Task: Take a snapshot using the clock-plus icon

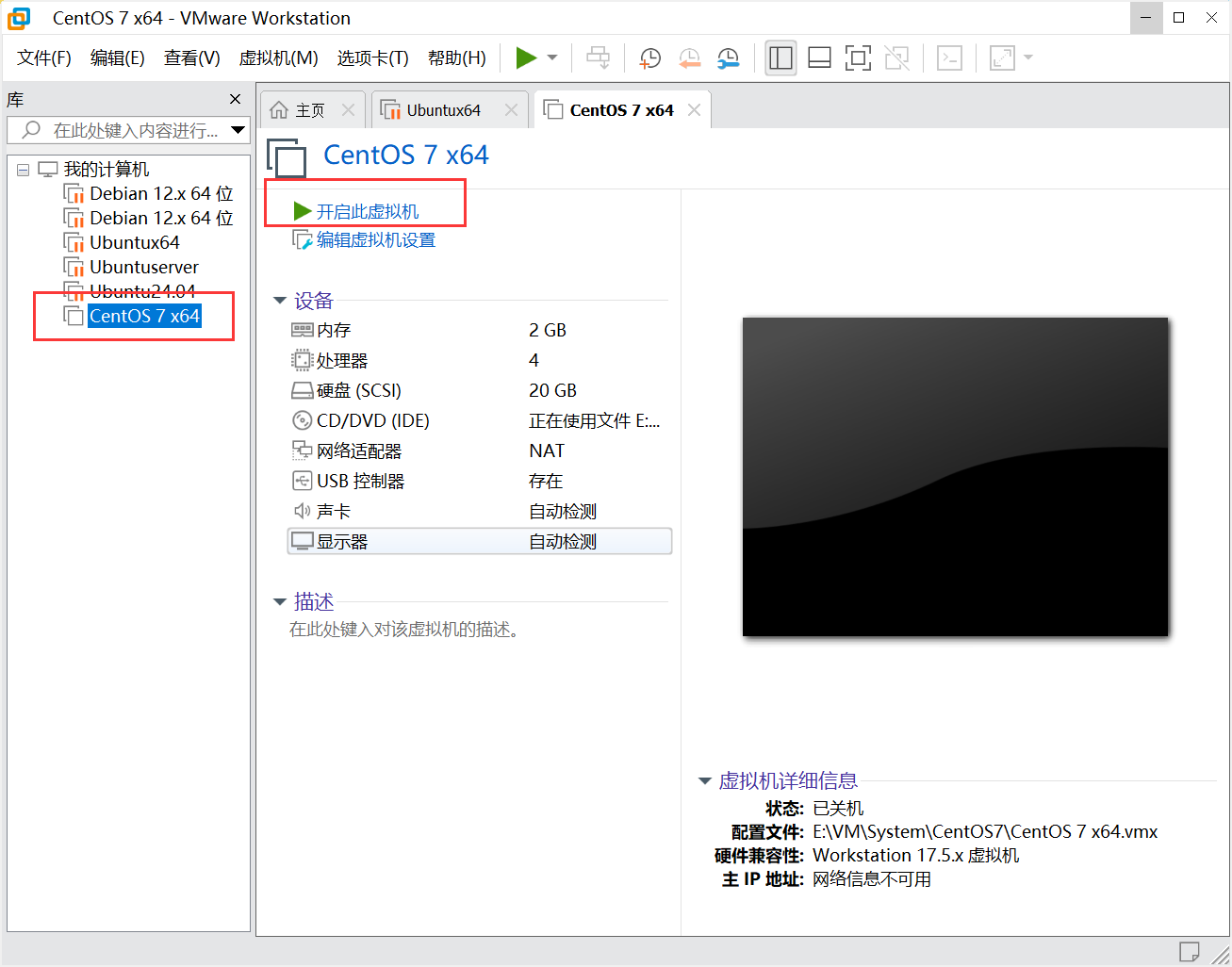Action: 650,58
